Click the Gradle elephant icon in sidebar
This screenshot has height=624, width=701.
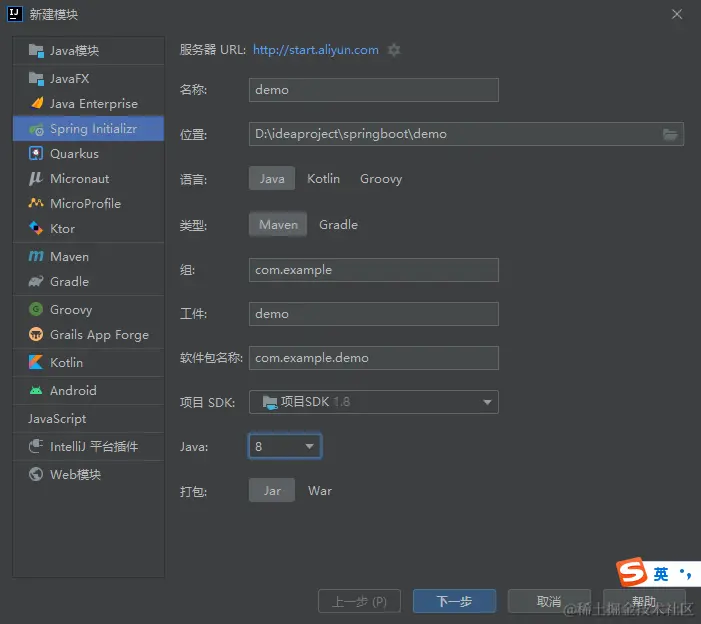pos(36,281)
